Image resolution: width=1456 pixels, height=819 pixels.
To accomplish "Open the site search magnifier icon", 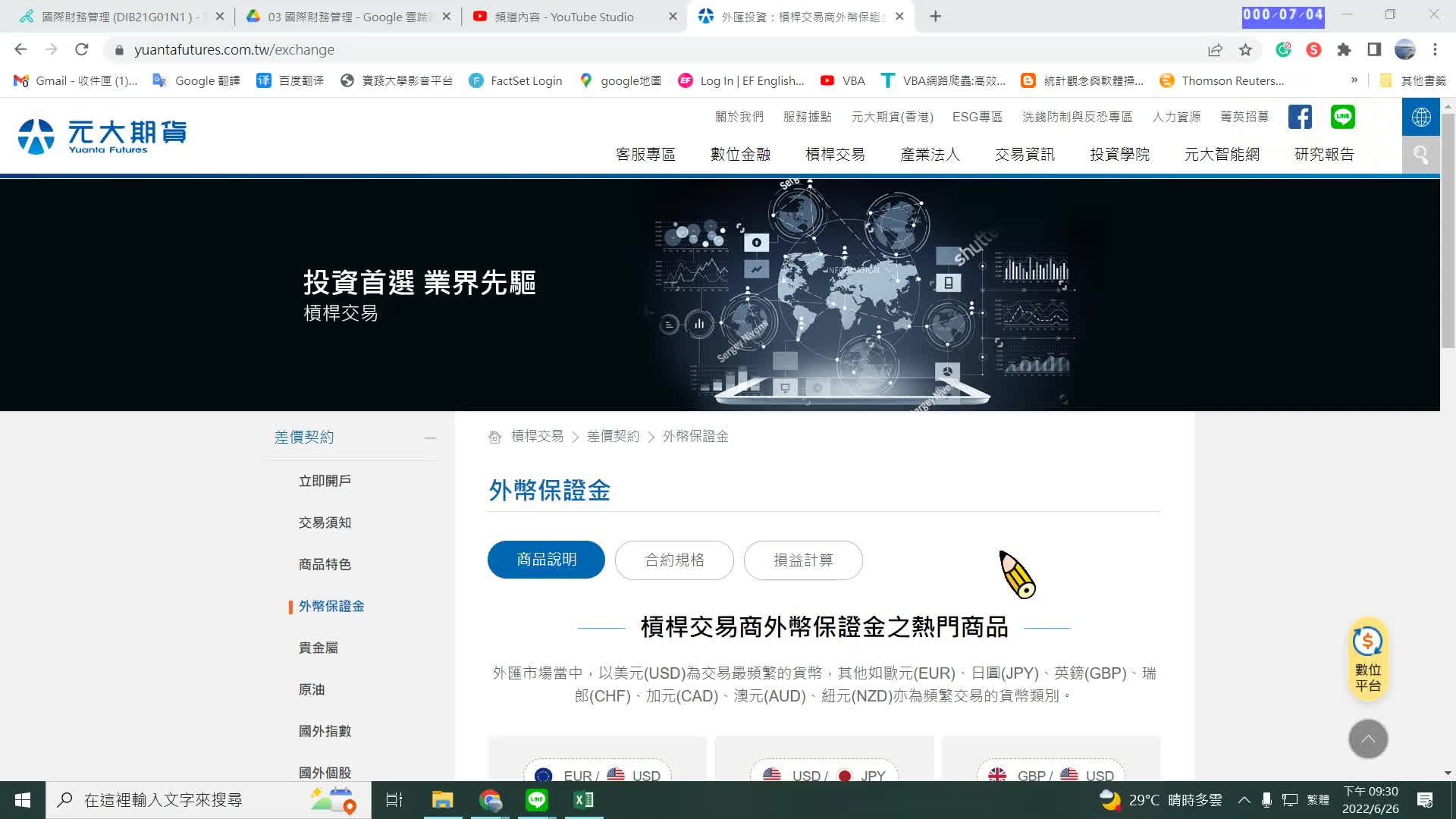I will point(1421,155).
